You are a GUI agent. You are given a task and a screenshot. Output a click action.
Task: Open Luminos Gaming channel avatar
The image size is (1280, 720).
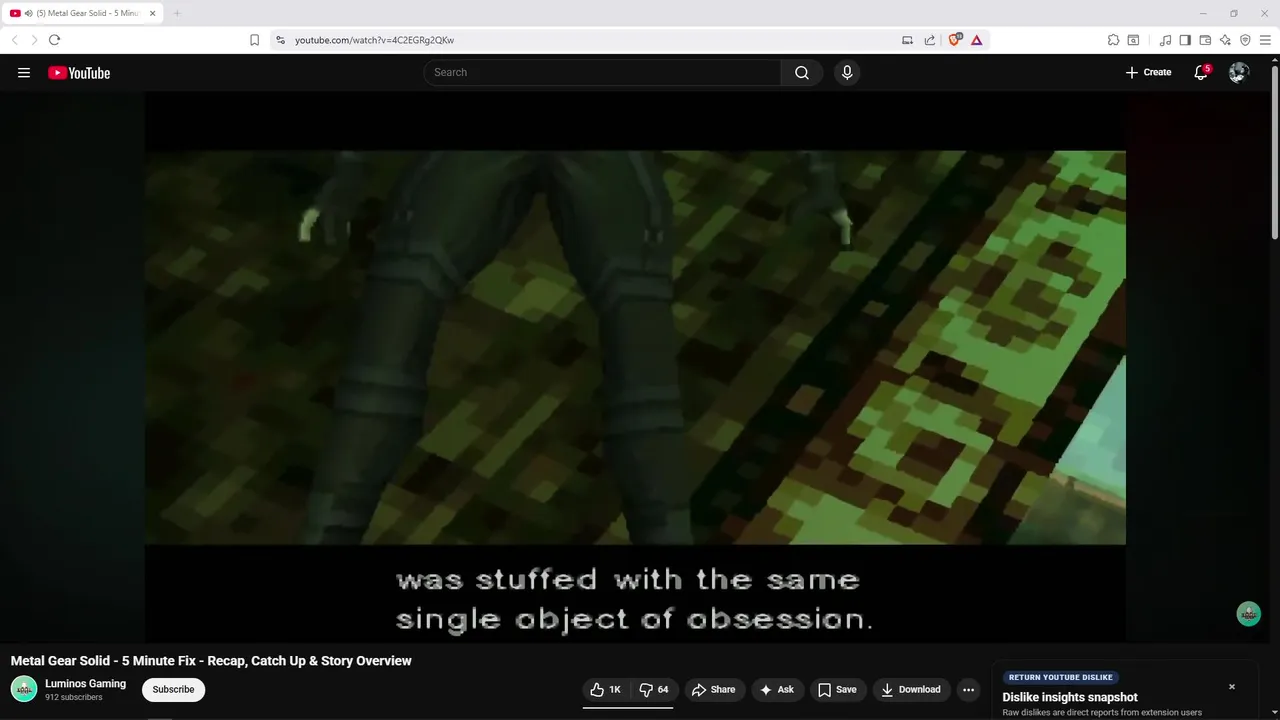coord(24,689)
